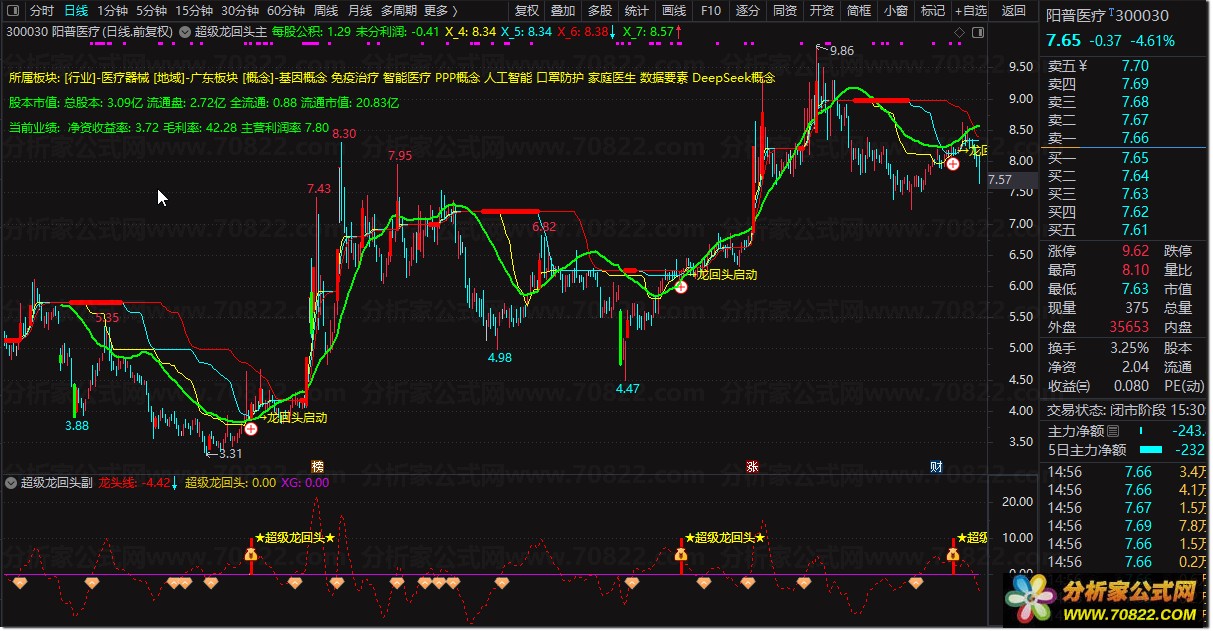Viewport: 1213px width, 631px height.
Task: Toggle the 简框 simple frame button
Action: pyautogui.click(x=858, y=11)
